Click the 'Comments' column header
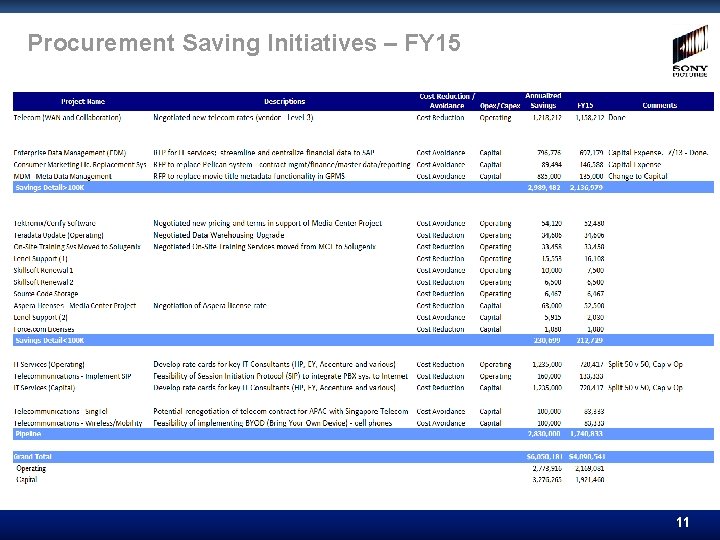Viewport: 720px width, 540px height. coord(660,106)
